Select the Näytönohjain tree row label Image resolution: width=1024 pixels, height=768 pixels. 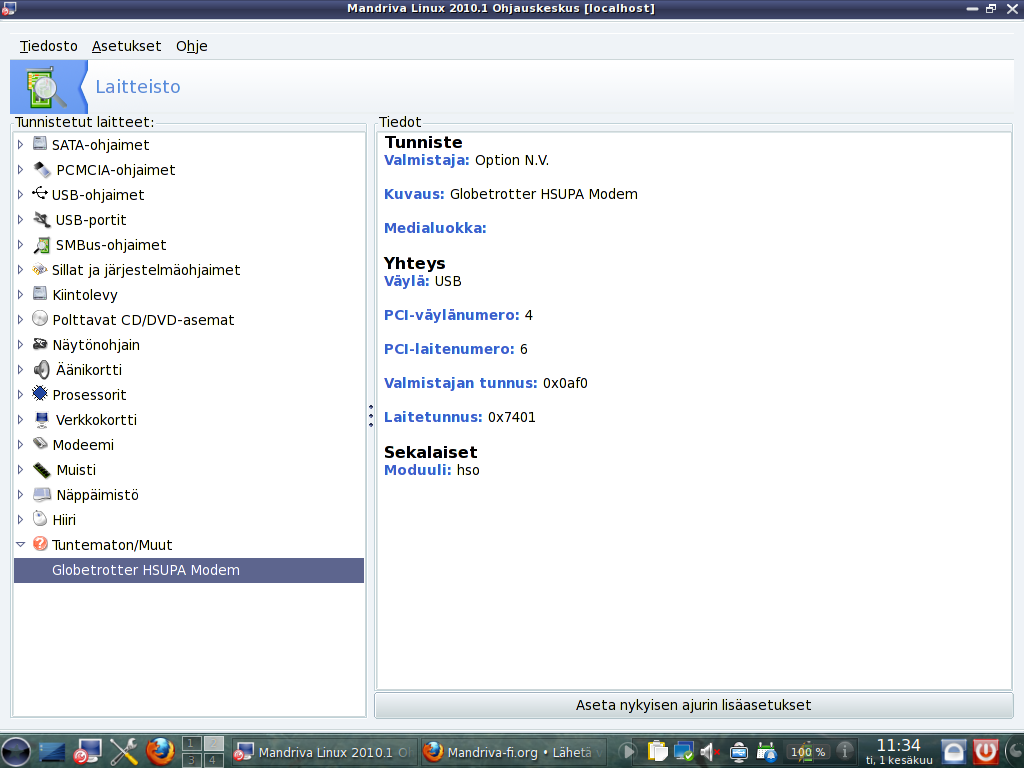pos(96,345)
